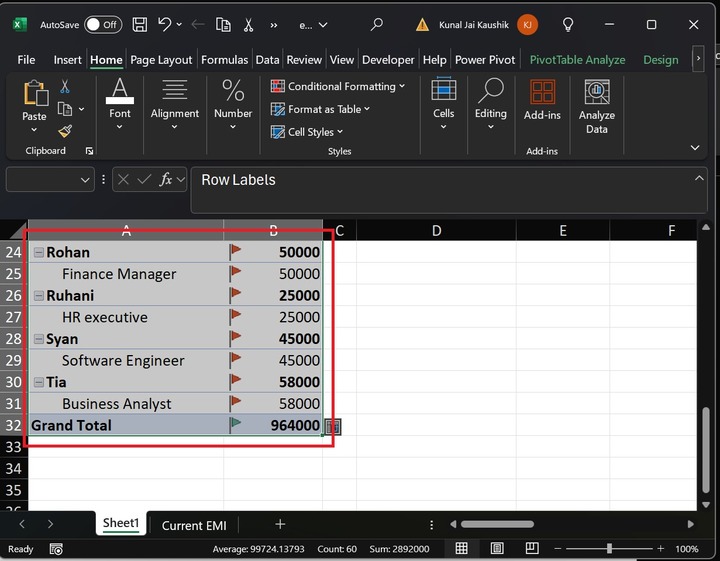Collapse the Tia row group
The image size is (720, 561).
(38, 382)
